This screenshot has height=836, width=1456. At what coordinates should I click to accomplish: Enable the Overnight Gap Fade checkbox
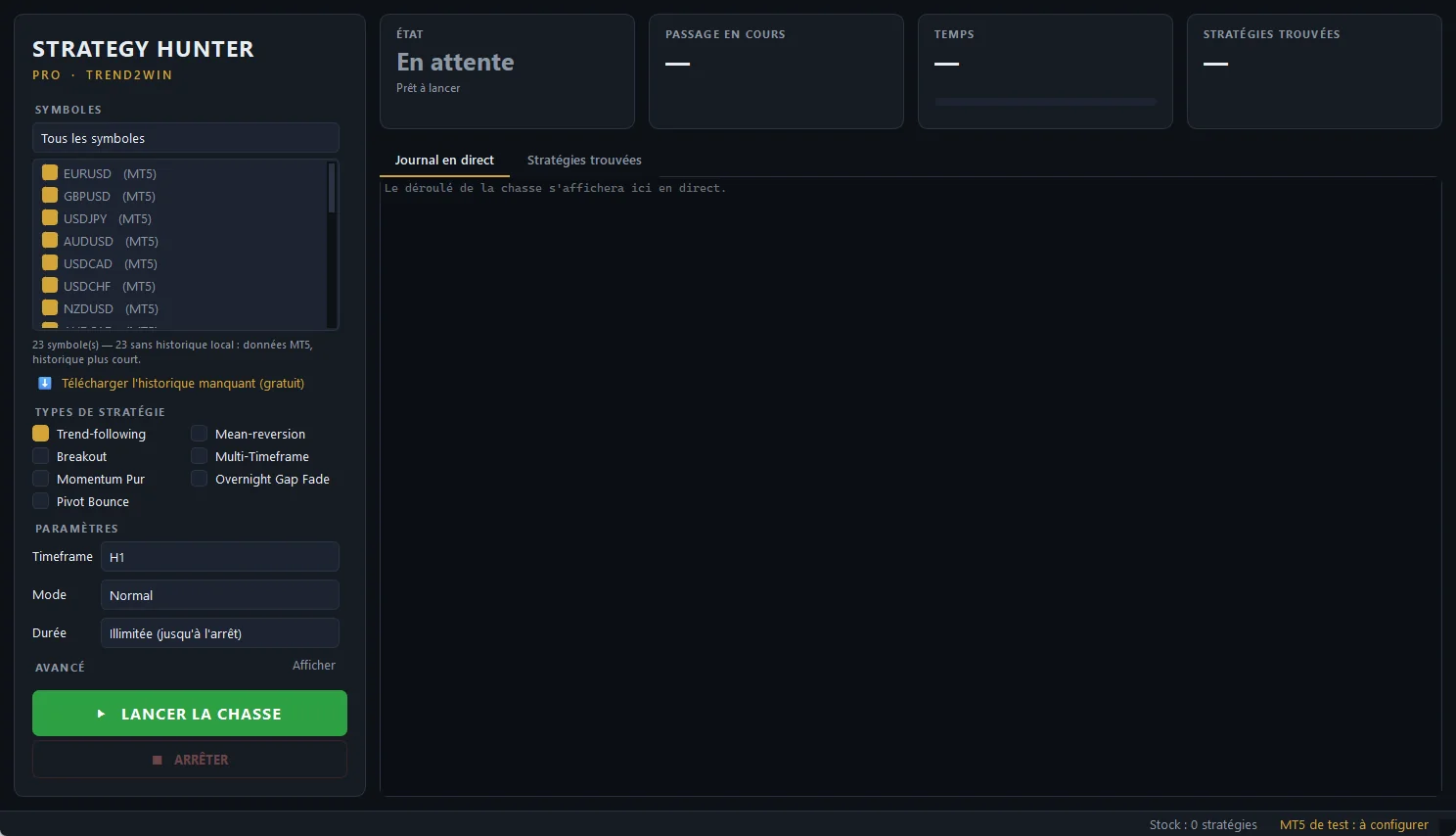pyautogui.click(x=200, y=478)
